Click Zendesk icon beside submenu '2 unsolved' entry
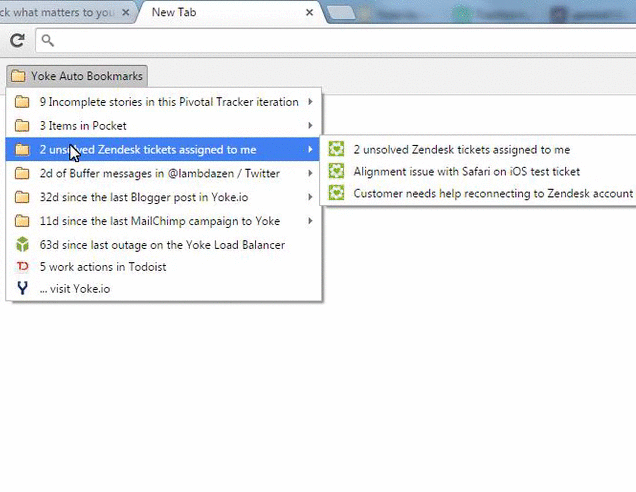 336,149
